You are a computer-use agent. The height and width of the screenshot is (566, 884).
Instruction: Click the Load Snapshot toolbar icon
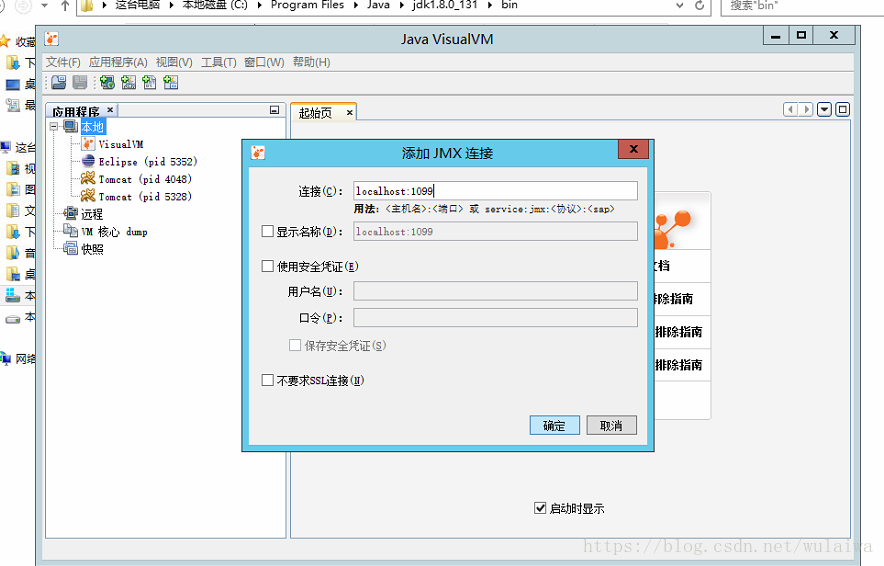coord(59,82)
